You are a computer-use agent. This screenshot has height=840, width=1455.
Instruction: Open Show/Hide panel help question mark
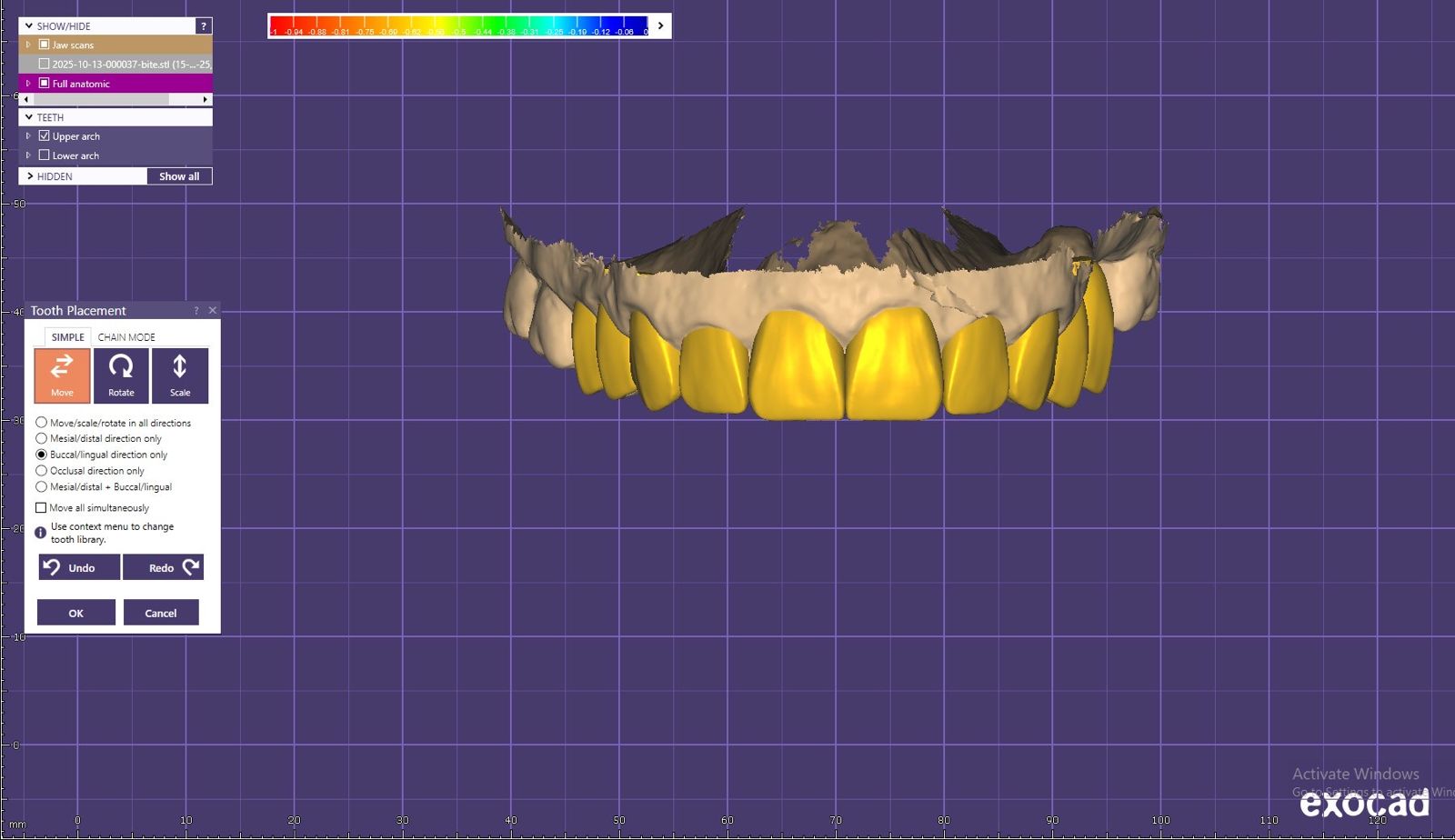click(x=204, y=26)
